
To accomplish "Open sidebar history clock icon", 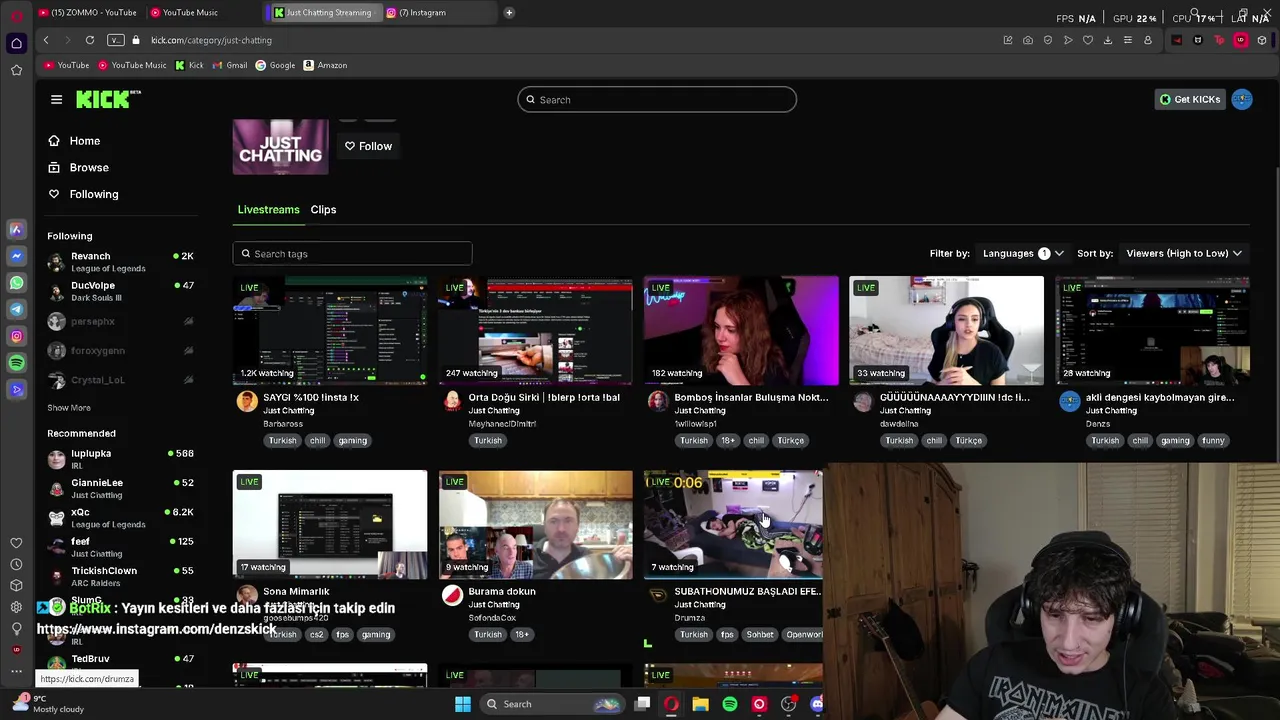I will point(16,564).
